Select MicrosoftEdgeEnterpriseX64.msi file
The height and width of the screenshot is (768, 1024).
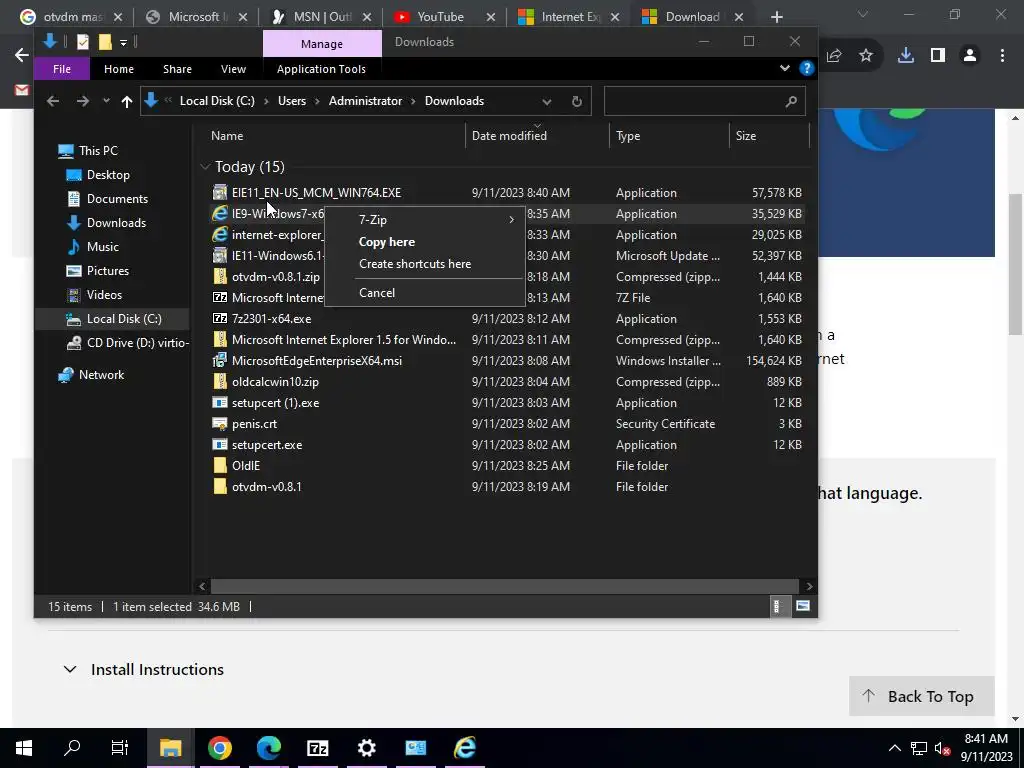click(x=317, y=361)
